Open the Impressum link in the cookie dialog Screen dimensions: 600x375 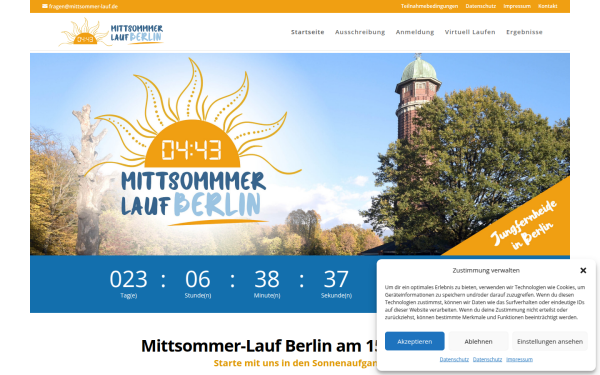tap(519, 359)
